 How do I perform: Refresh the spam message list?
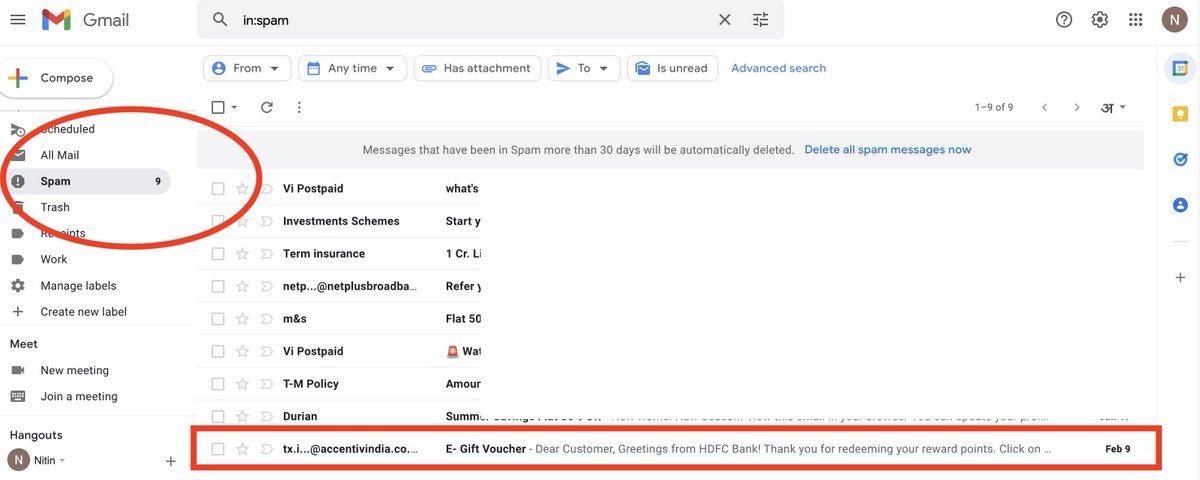tap(266, 107)
